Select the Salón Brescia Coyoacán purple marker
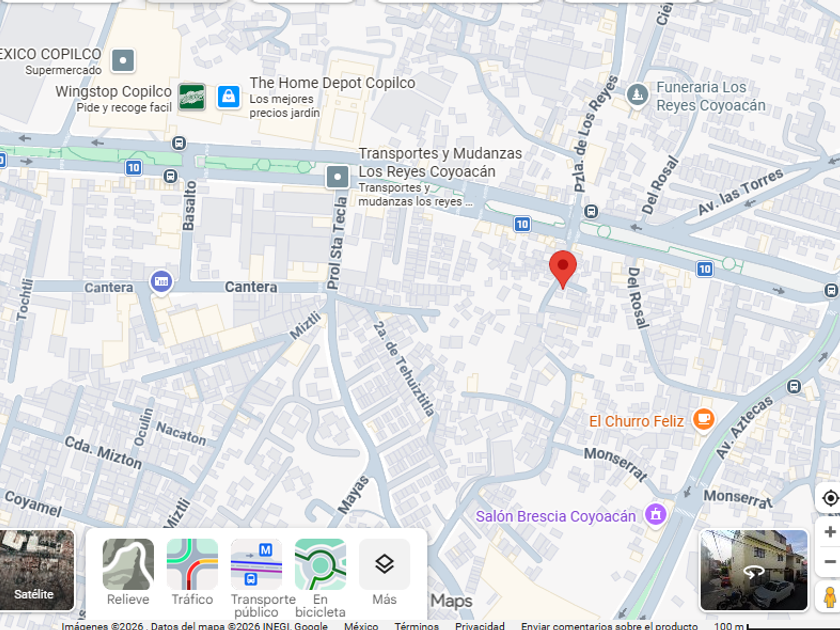The width and height of the screenshot is (840, 630). pos(656,515)
